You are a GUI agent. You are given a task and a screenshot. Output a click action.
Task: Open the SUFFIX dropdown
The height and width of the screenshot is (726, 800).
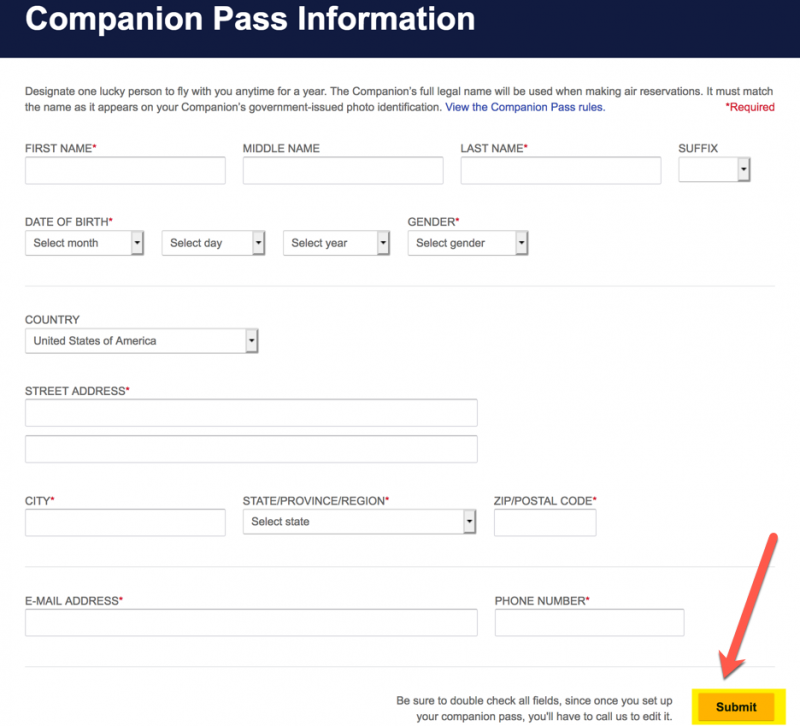[710, 170]
